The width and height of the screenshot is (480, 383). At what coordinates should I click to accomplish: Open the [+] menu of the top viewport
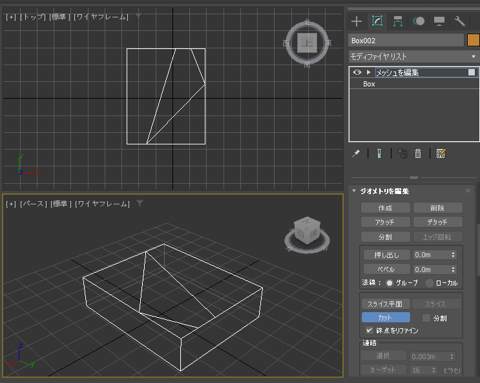pos(11,17)
